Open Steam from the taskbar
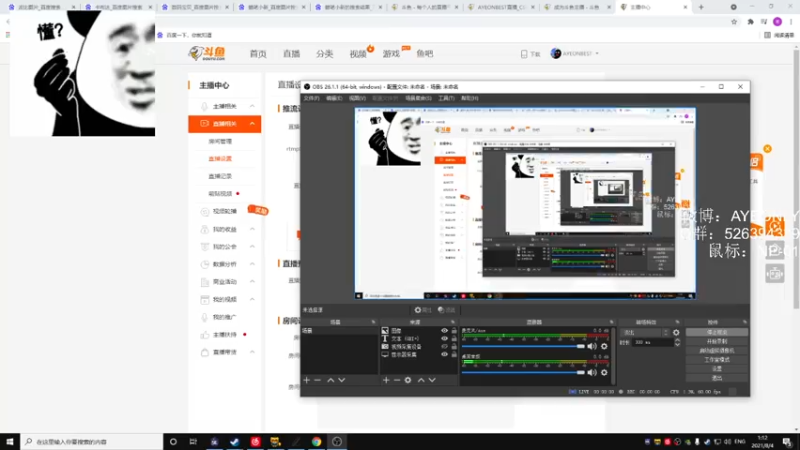 235,441
